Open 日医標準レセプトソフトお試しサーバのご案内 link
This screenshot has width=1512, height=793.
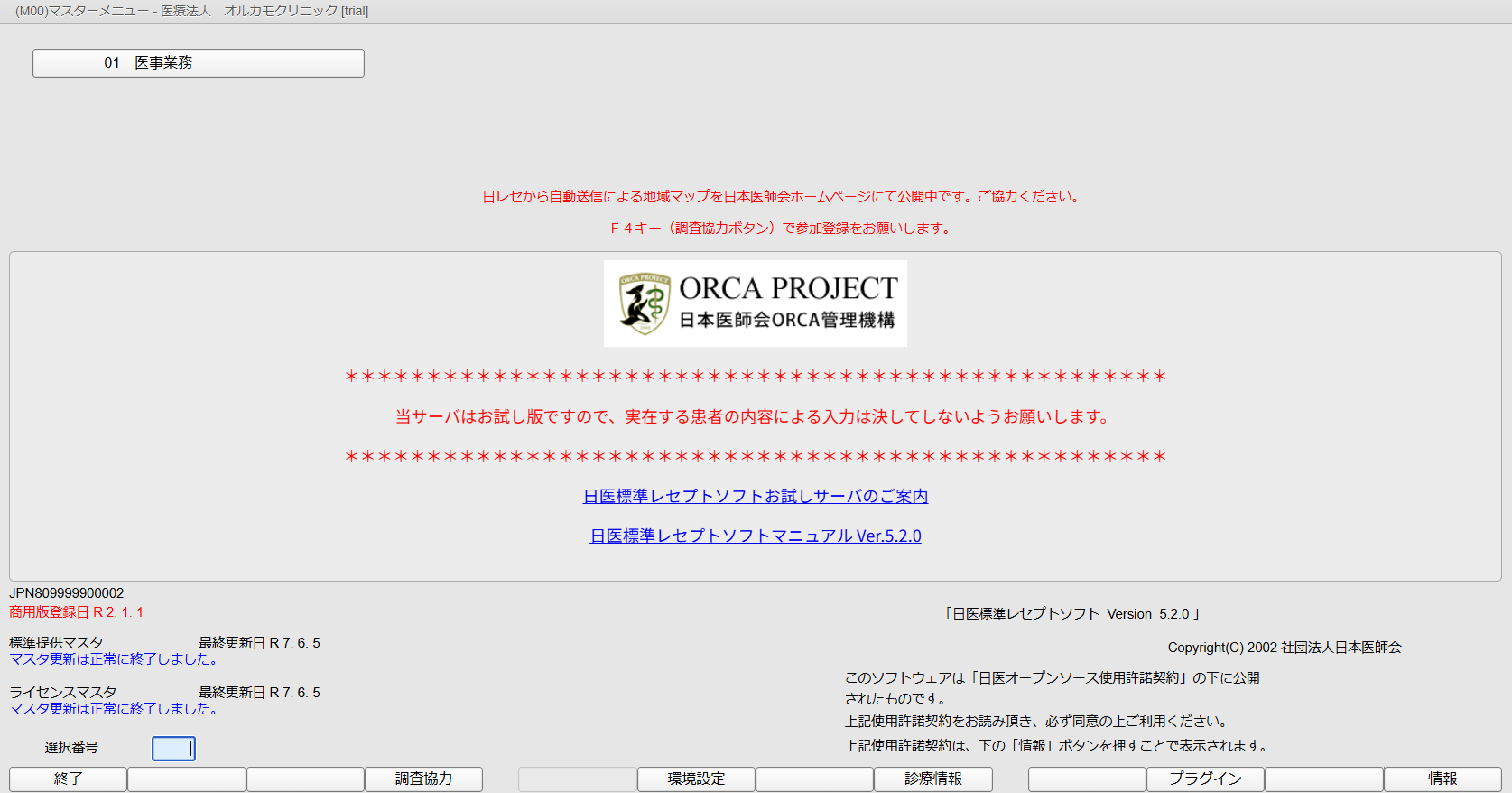point(756,496)
